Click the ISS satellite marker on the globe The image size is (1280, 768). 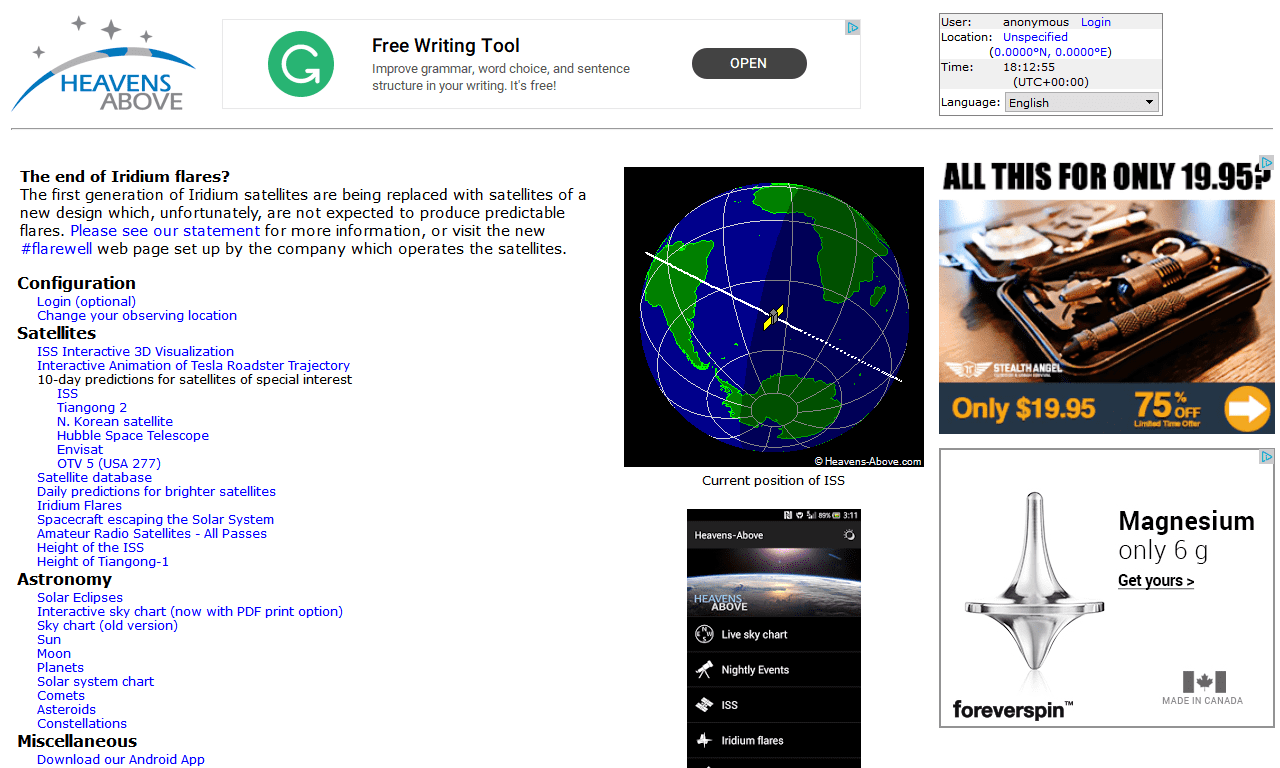772,318
